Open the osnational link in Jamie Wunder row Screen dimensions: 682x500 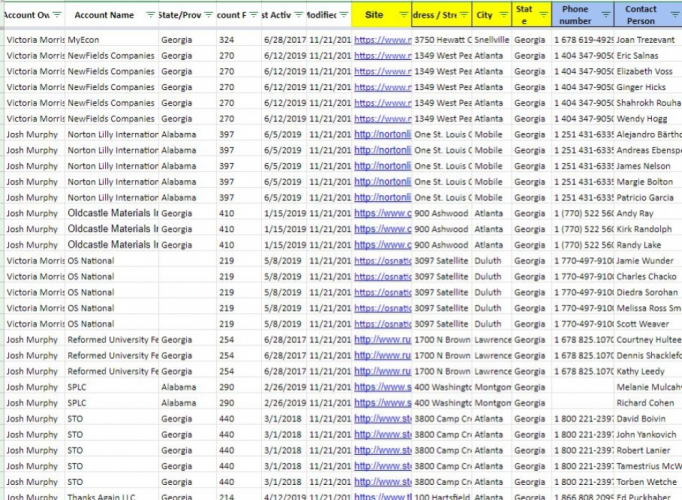pyautogui.click(x=382, y=260)
